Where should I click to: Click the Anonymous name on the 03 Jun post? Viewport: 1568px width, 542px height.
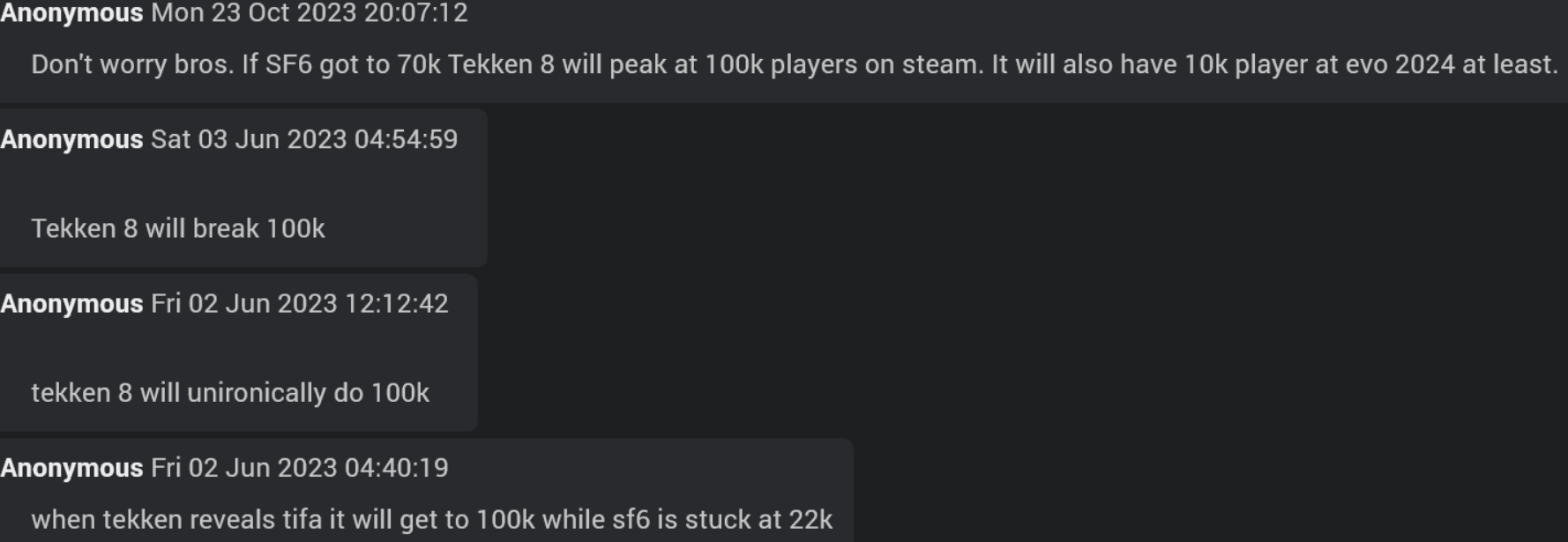pyautogui.click(x=71, y=139)
